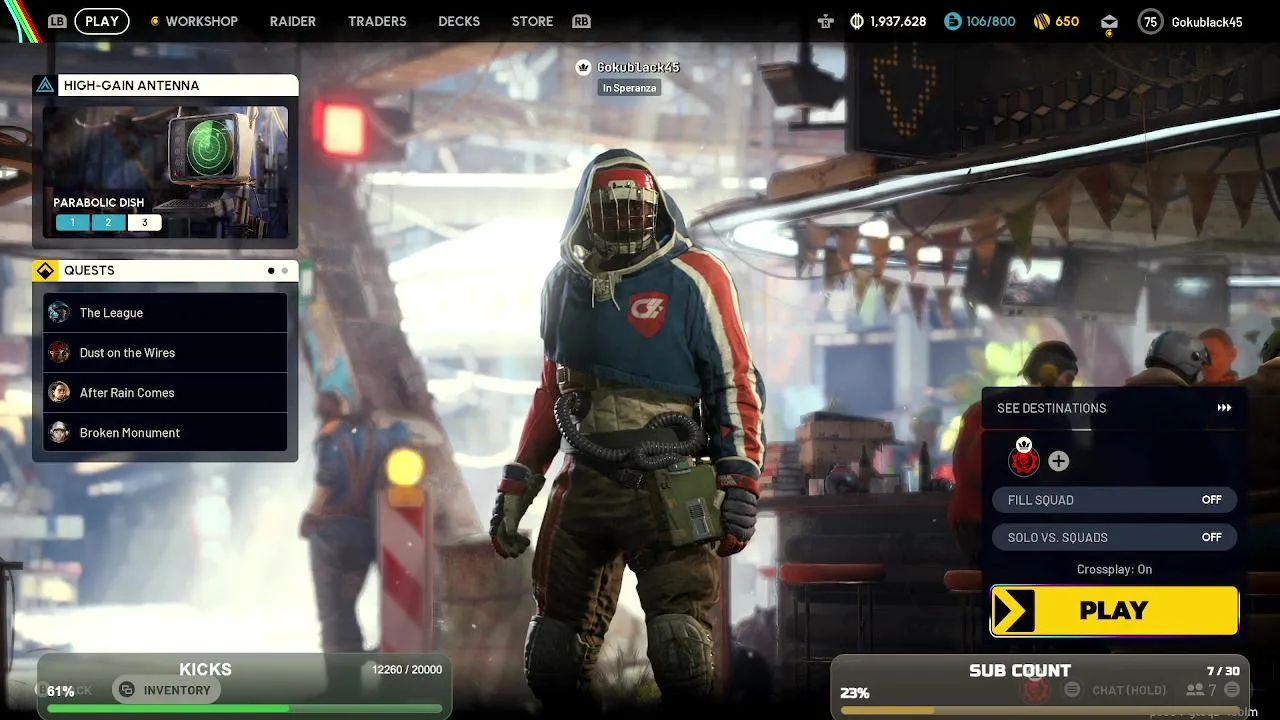Click the yellow Raider tokens icon
The width and height of the screenshot is (1280, 720).
[1040, 21]
